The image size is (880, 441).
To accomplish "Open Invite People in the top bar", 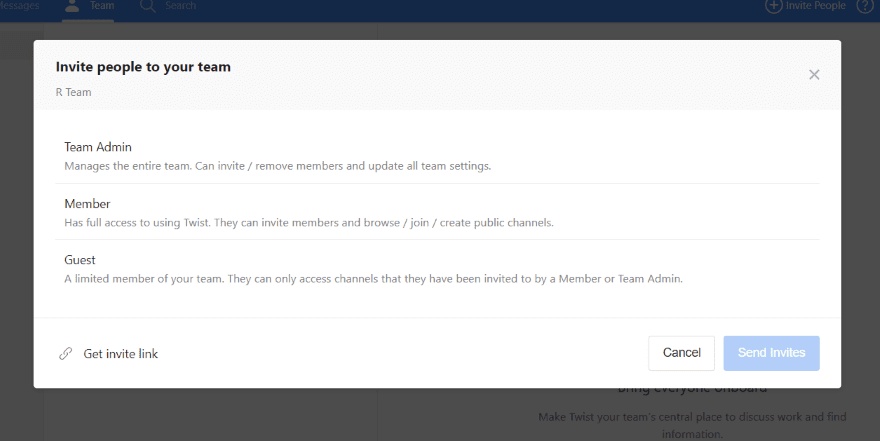I will coord(815,6).
